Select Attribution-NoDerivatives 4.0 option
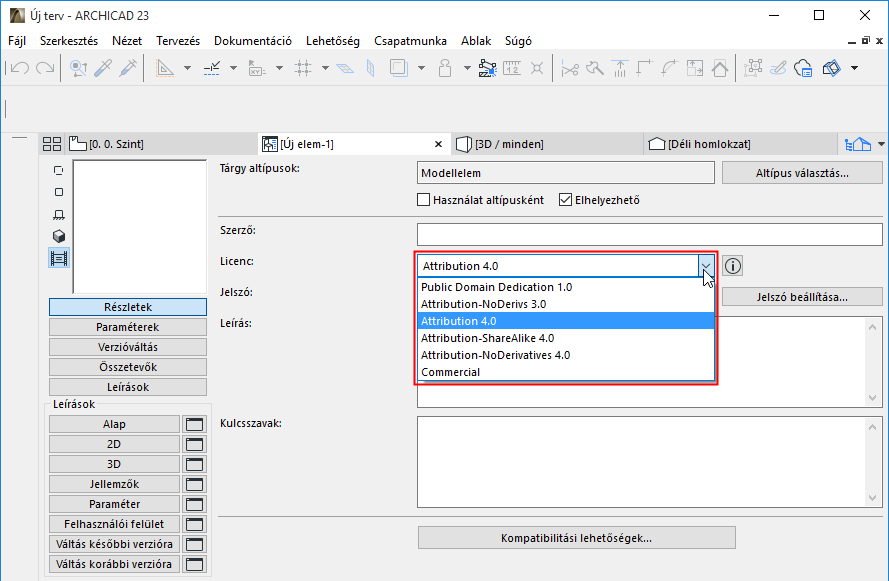The height and width of the screenshot is (581, 889). click(566, 355)
